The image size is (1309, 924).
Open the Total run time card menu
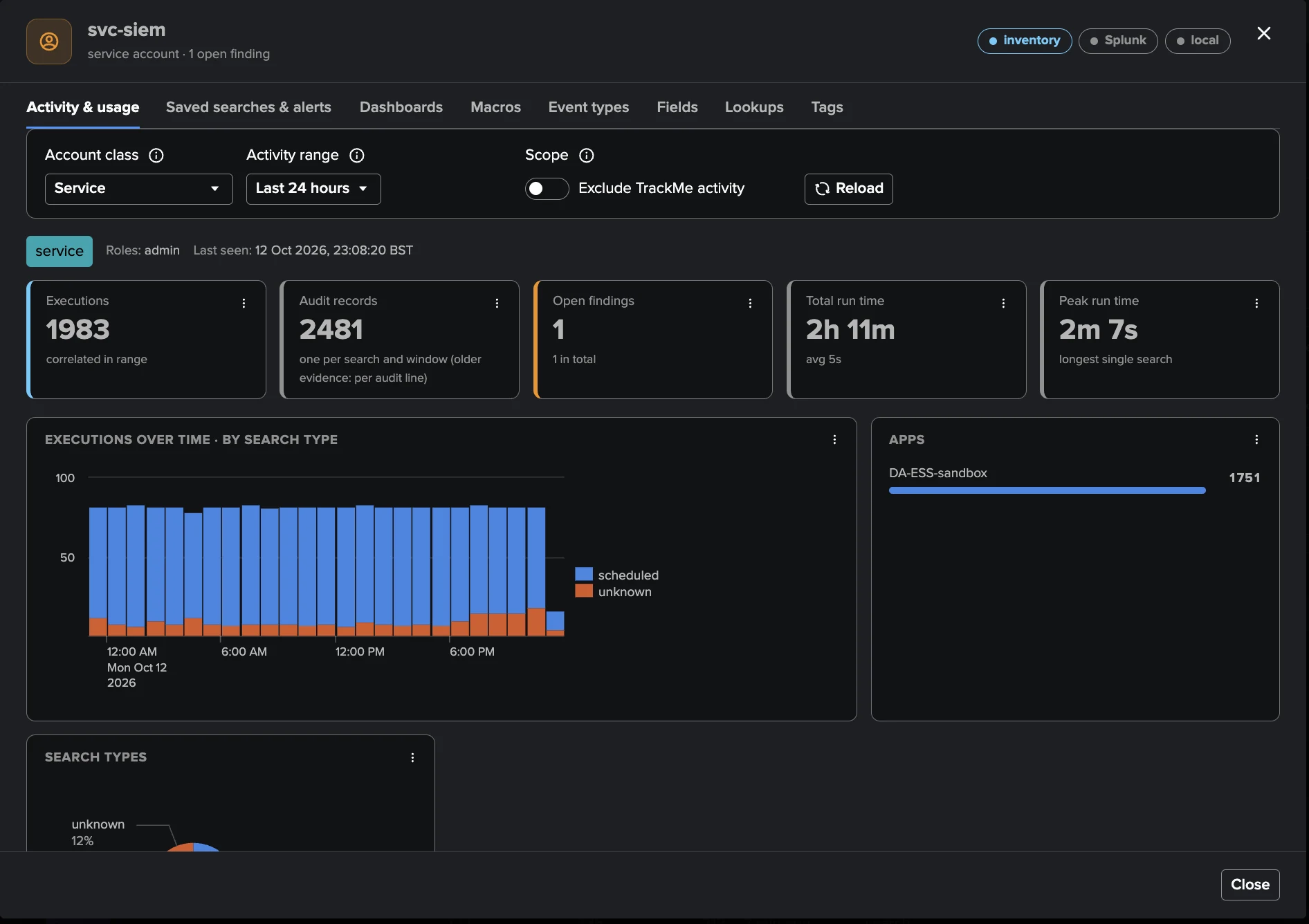1003,303
